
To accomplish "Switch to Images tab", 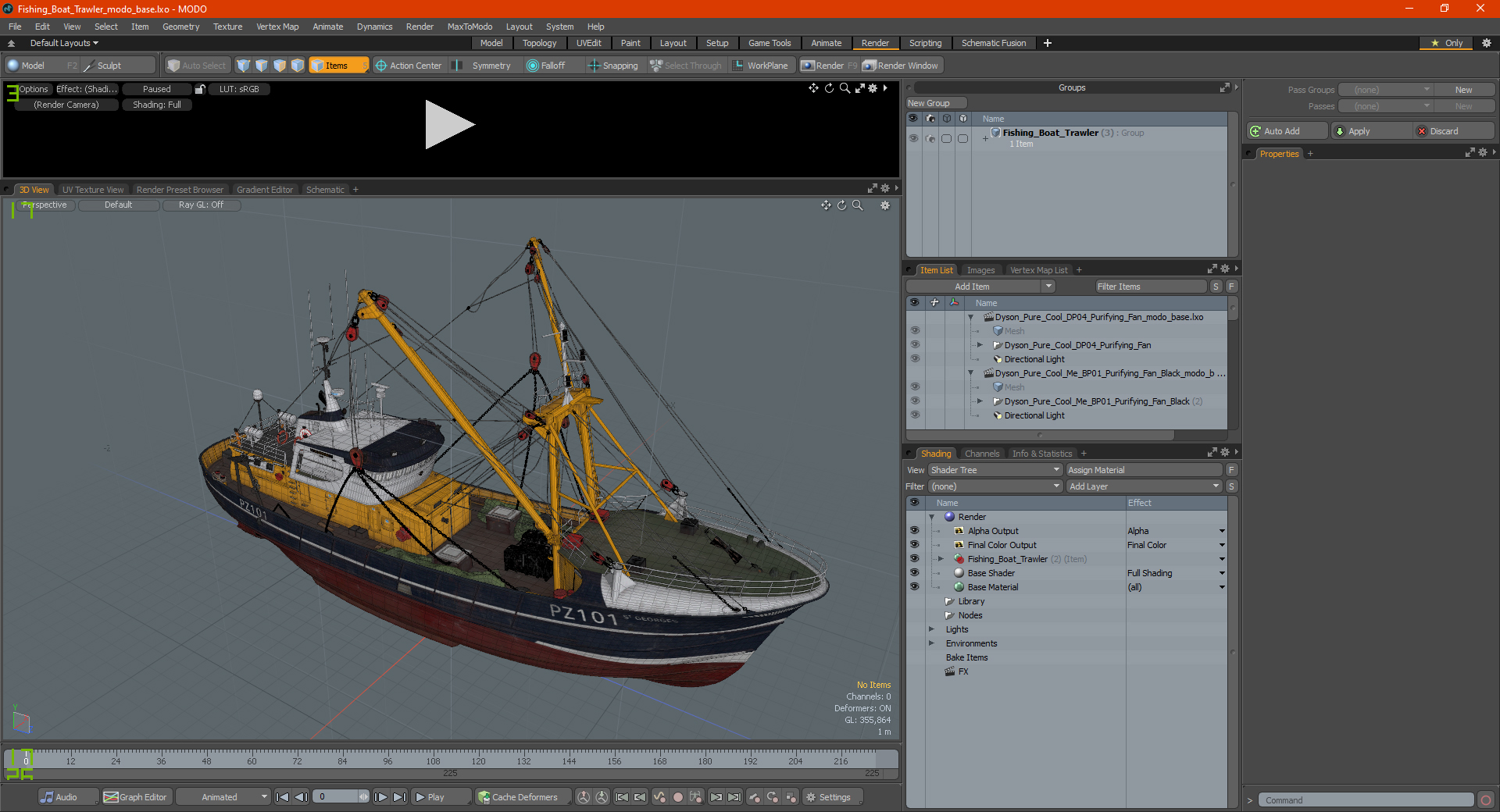I will [980, 270].
